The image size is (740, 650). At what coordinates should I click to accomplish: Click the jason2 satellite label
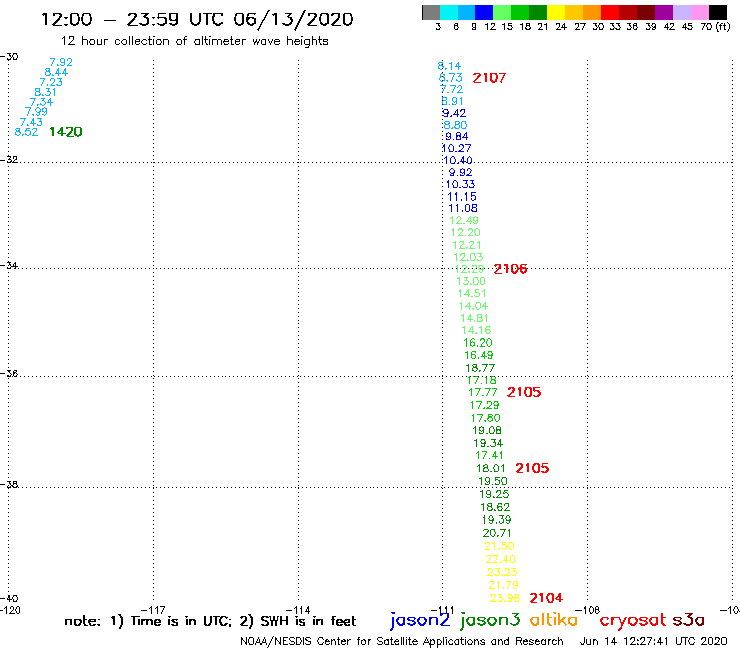(x=420, y=620)
